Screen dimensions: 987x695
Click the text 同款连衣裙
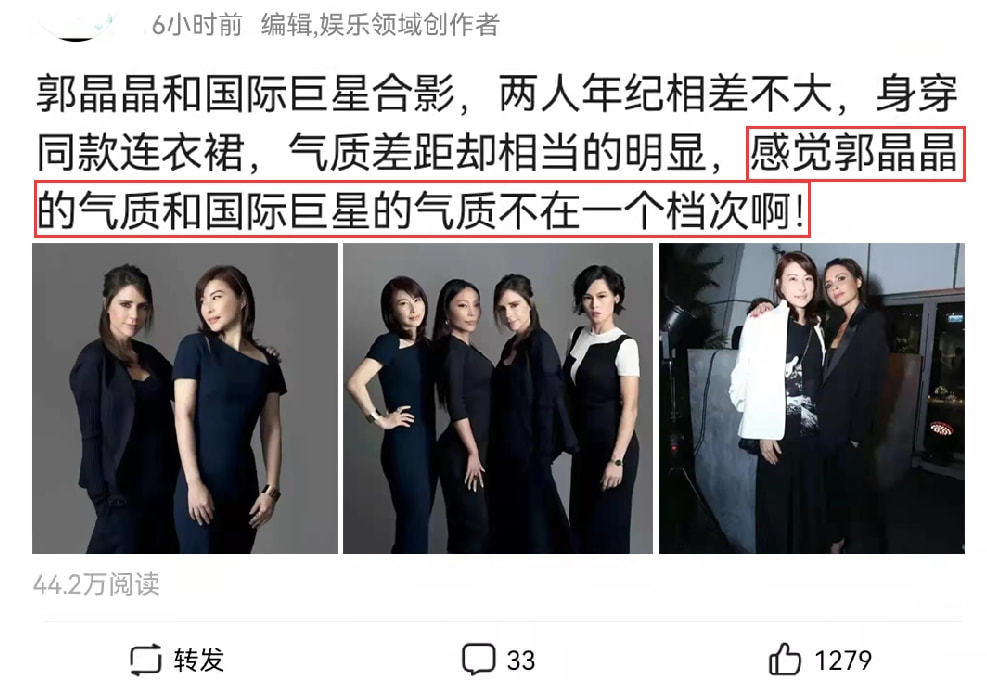coord(141,153)
